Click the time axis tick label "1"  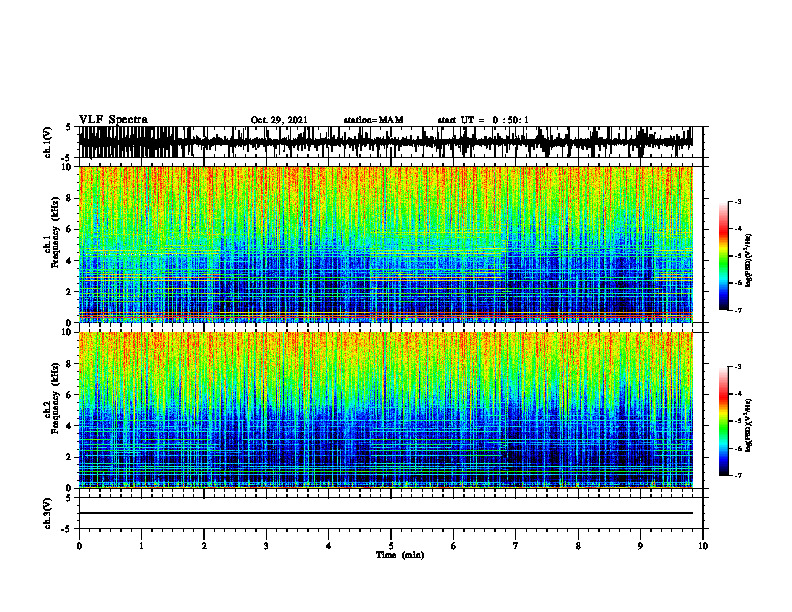[141, 546]
